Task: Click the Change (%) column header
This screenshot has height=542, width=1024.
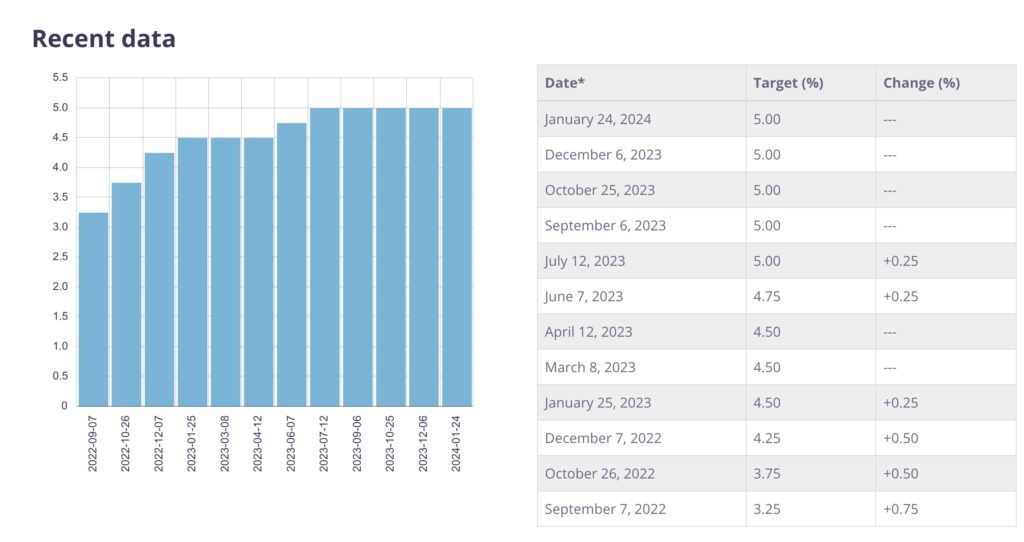Action: pos(921,83)
